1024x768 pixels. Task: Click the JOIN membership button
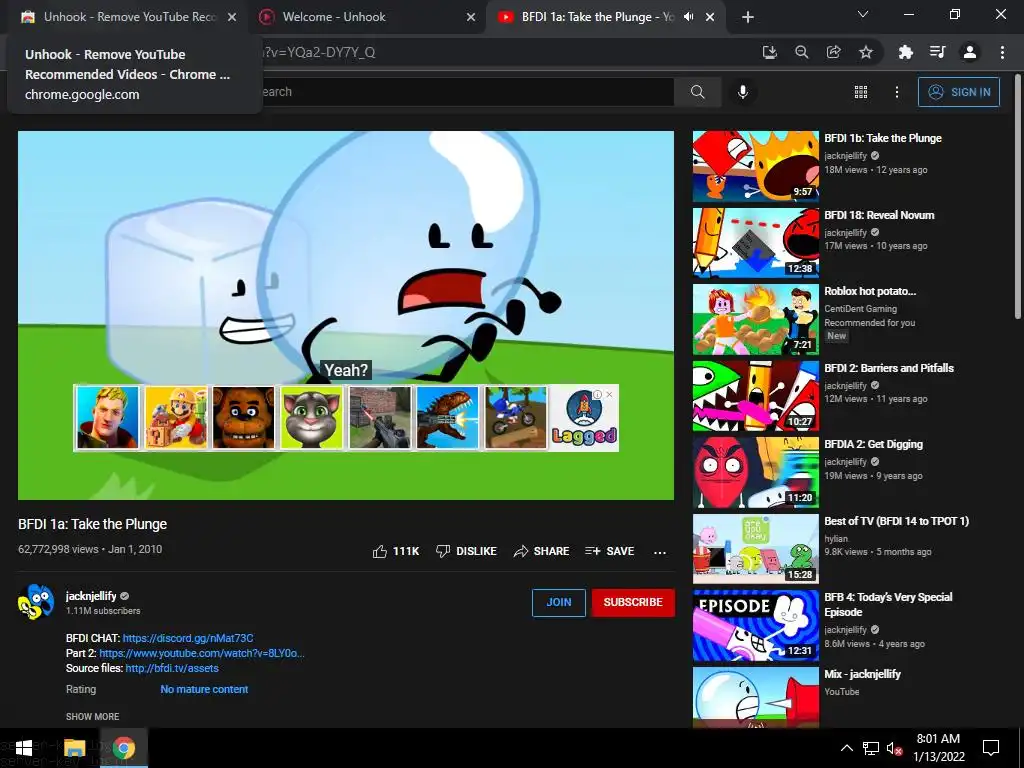tap(558, 602)
